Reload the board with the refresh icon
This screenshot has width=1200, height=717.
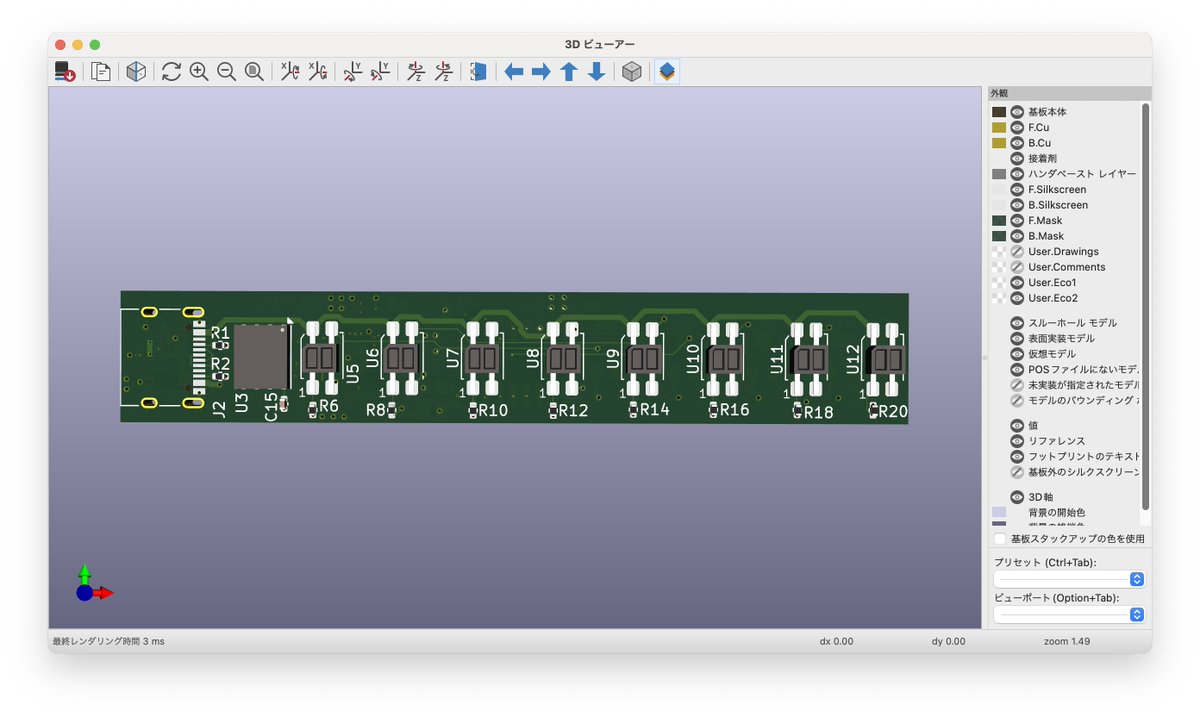click(x=171, y=72)
